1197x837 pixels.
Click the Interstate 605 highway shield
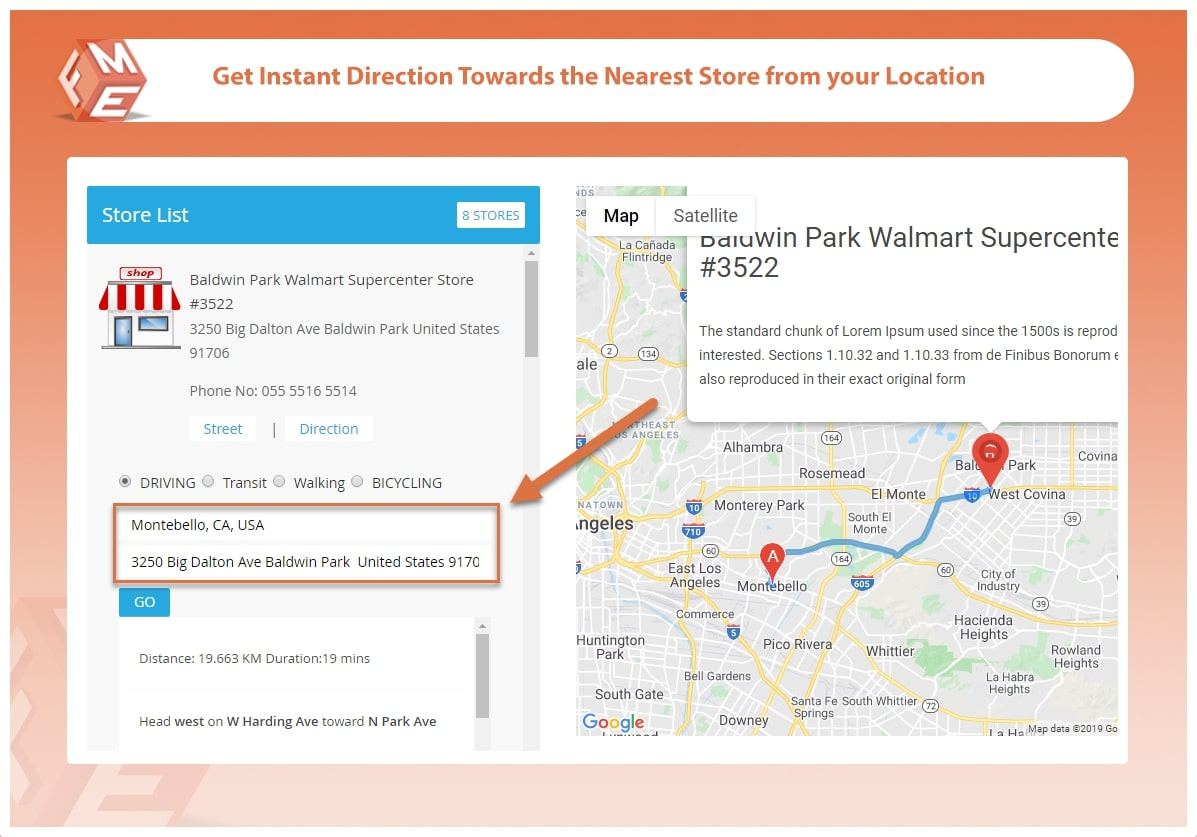click(x=861, y=582)
